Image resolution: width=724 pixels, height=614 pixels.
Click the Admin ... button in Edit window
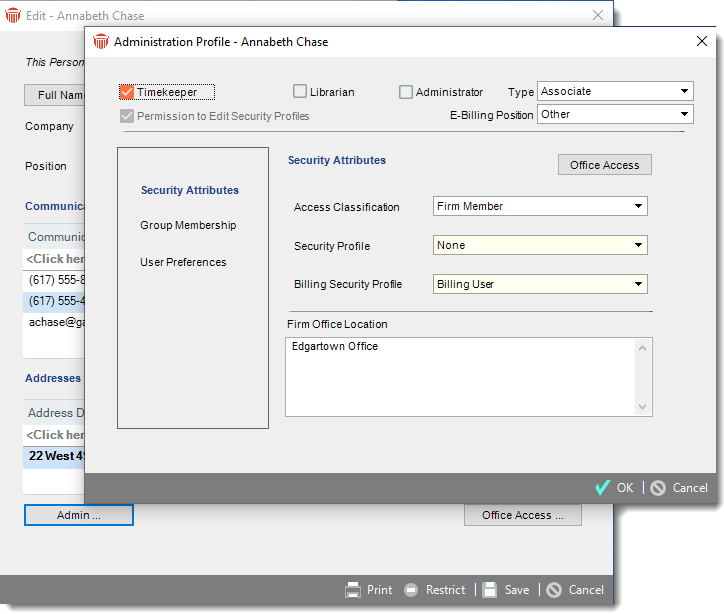point(79,515)
